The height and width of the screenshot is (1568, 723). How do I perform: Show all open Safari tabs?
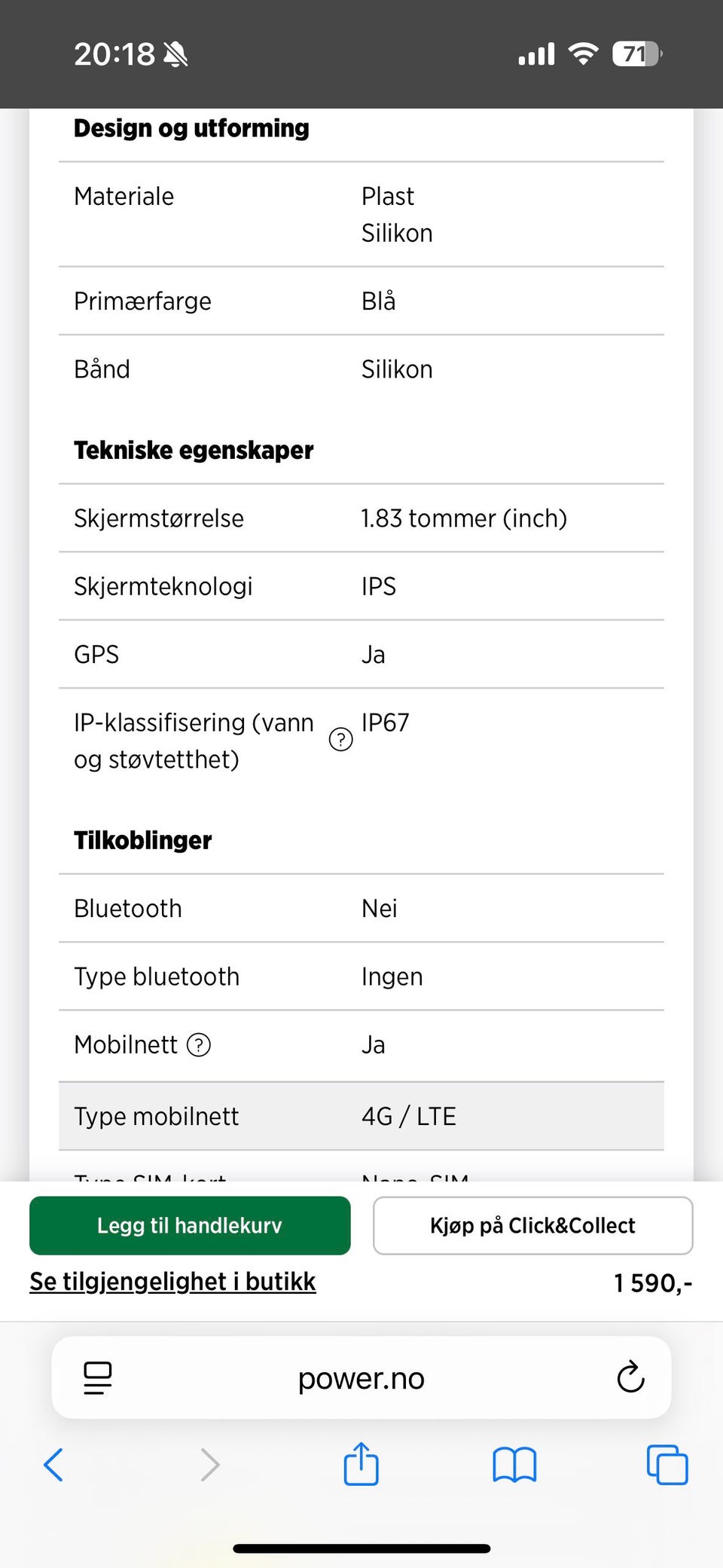click(667, 1465)
